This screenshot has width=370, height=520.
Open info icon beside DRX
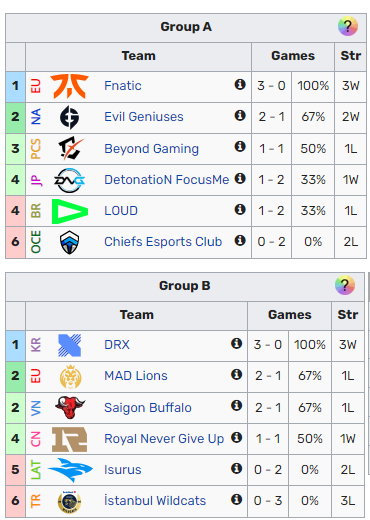click(x=237, y=343)
